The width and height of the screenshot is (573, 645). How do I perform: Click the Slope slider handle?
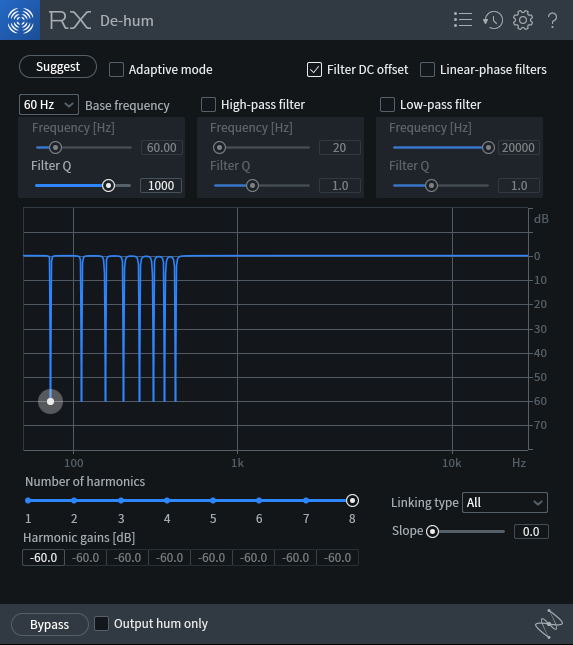coord(432,531)
